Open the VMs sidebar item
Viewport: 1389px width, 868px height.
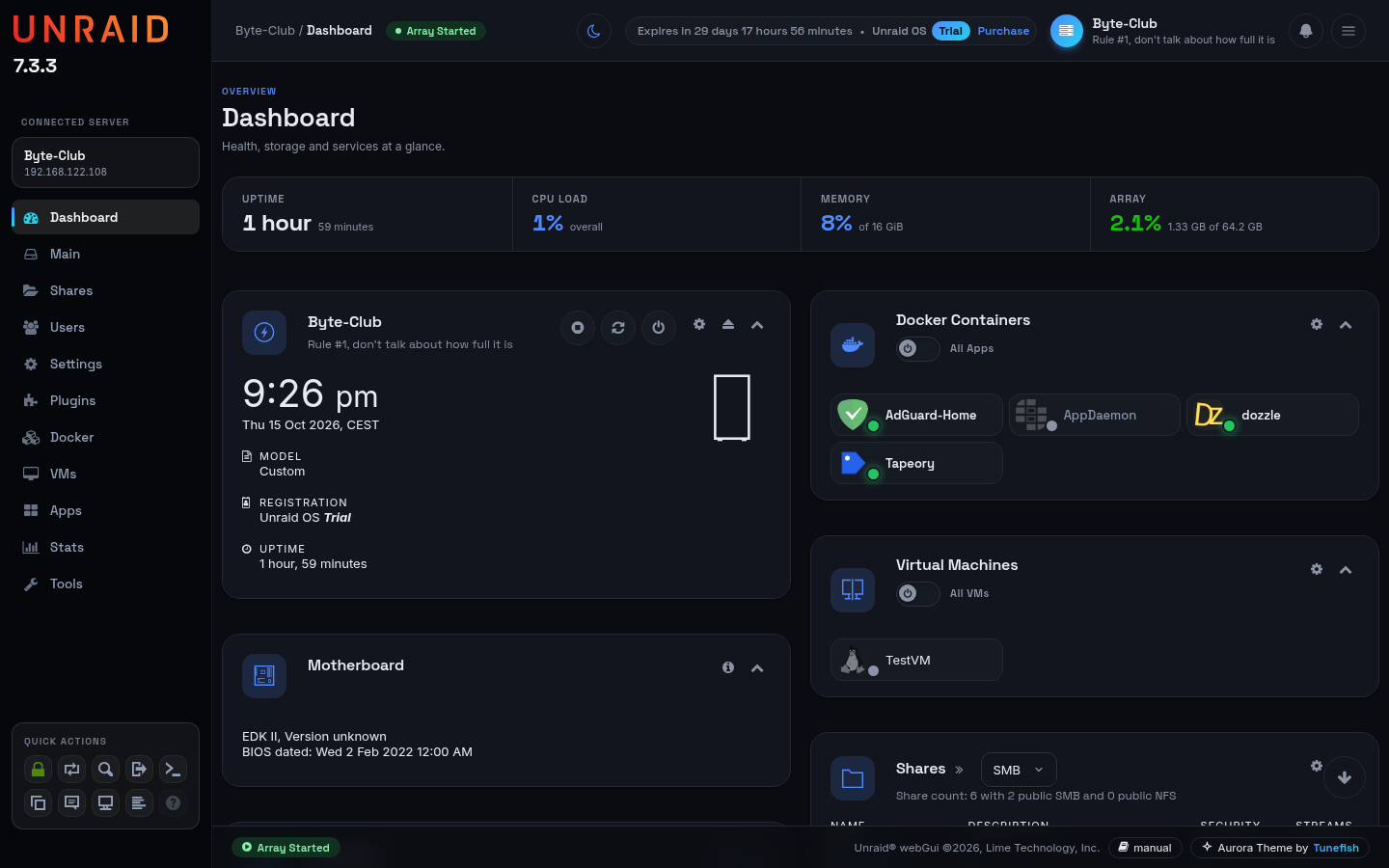pos(106,474)
